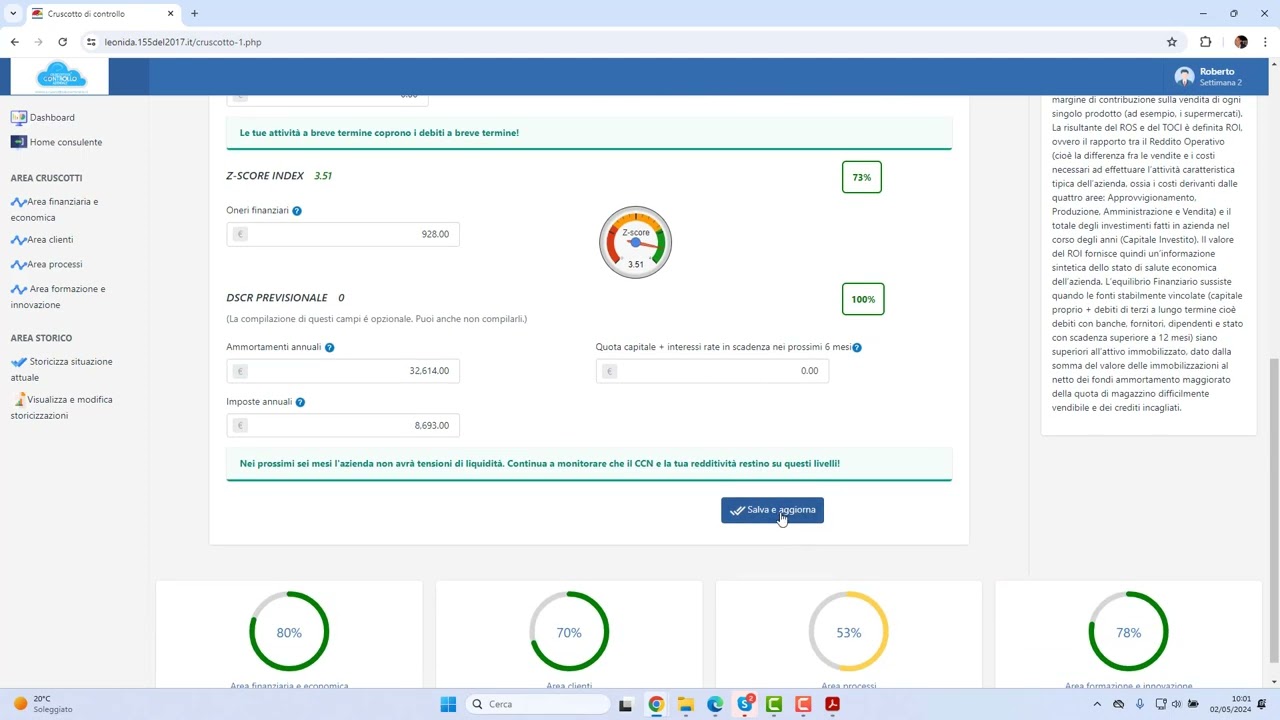This screenshot has height=720, width=1280.
Task: Reload the page in browser
Action: coord(62,42)
